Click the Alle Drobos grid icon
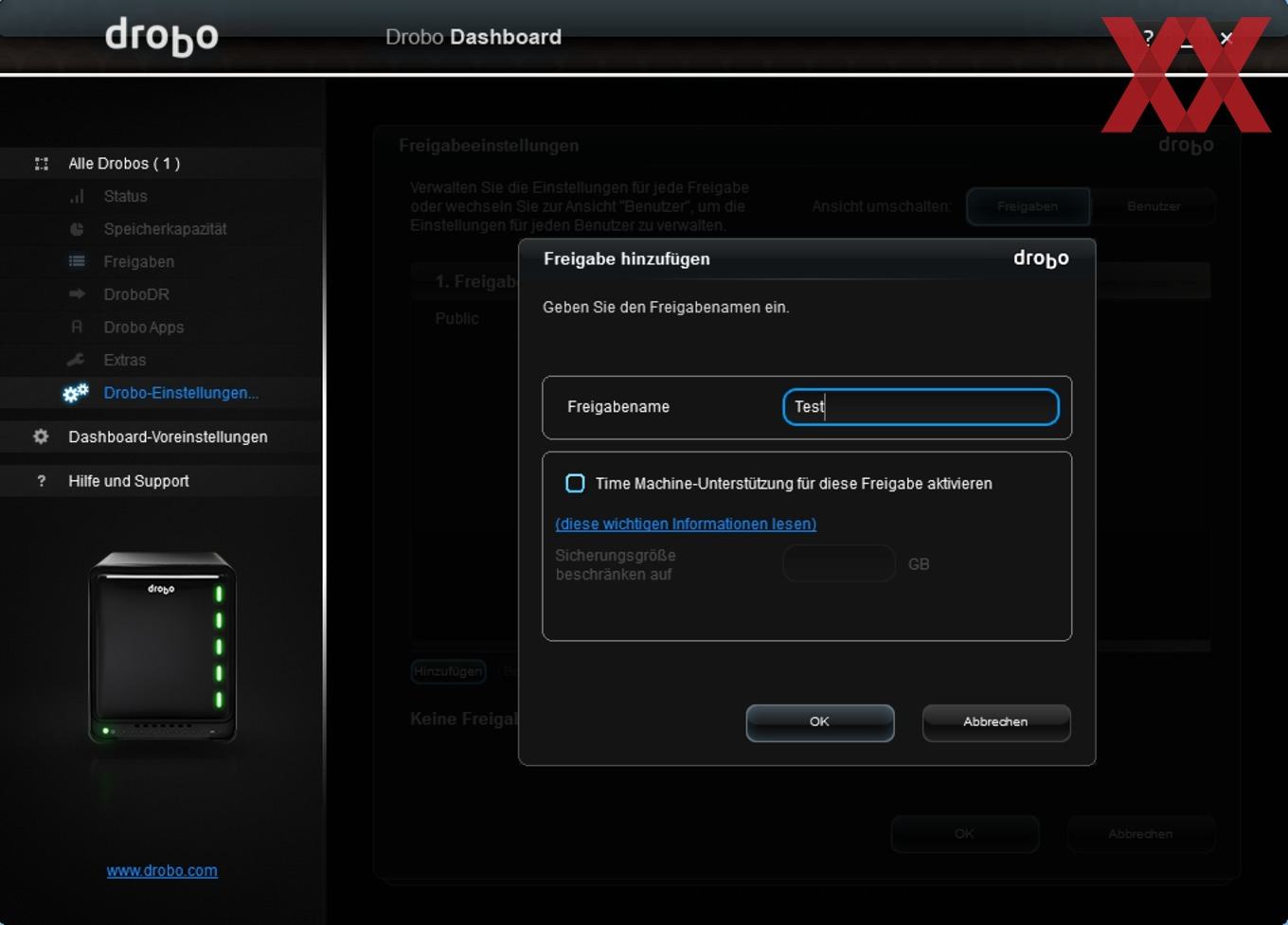 pos(42,164)
